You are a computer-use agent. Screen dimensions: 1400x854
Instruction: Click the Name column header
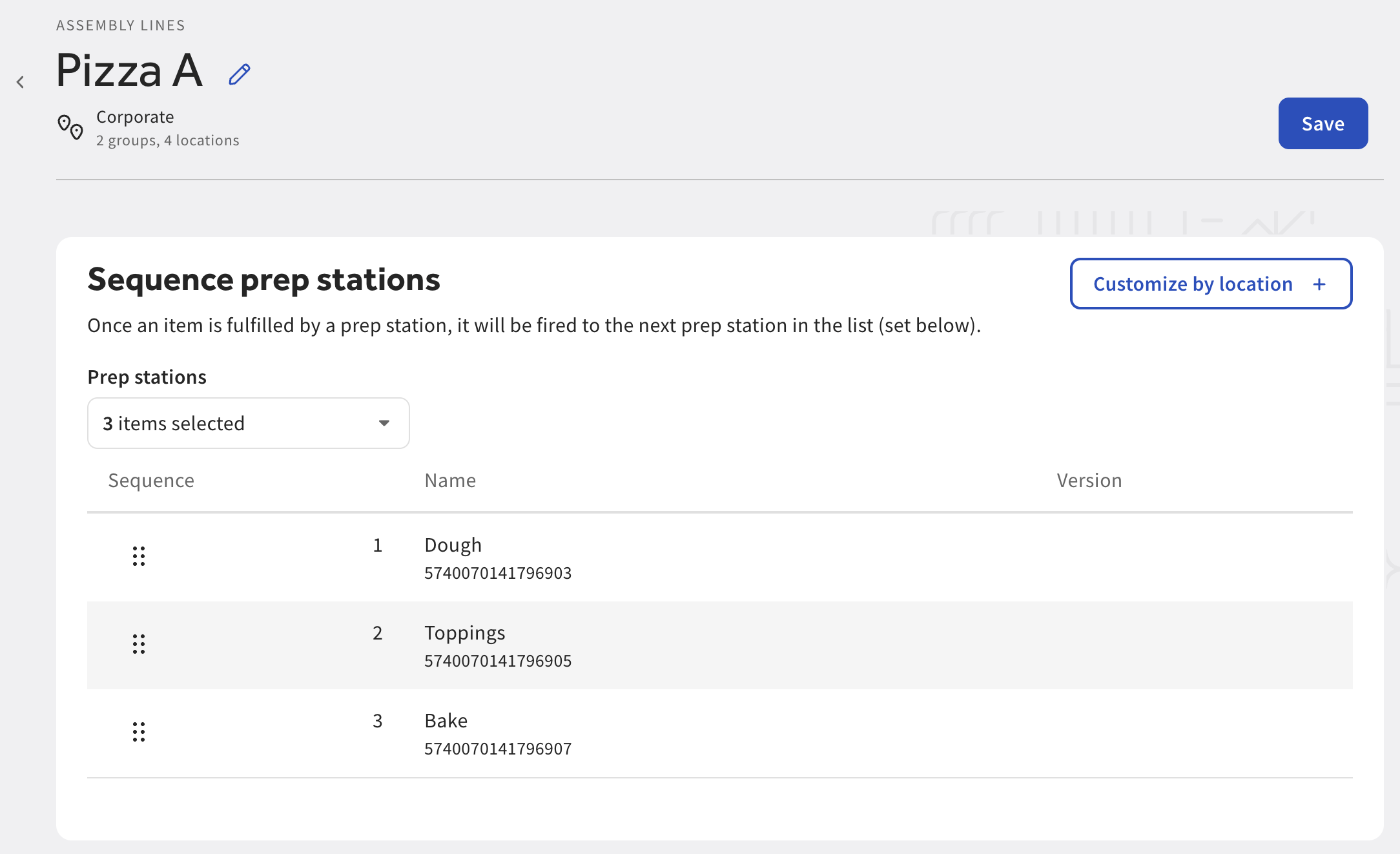[450, 480]
